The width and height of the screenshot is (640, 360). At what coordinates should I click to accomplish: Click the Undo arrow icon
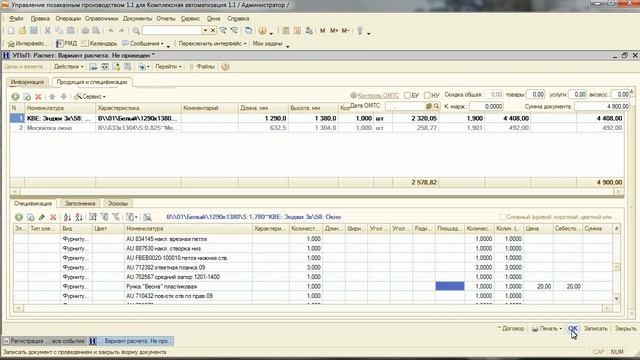[x=111, y=31]
